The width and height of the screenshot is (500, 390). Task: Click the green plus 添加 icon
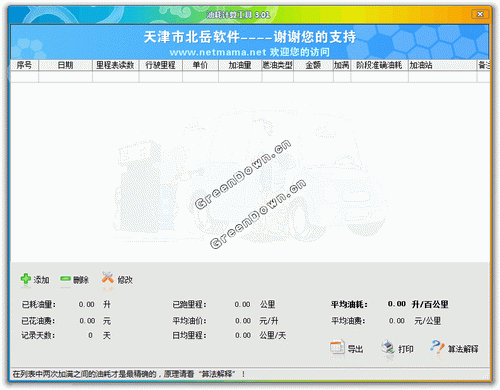point(26,279)
